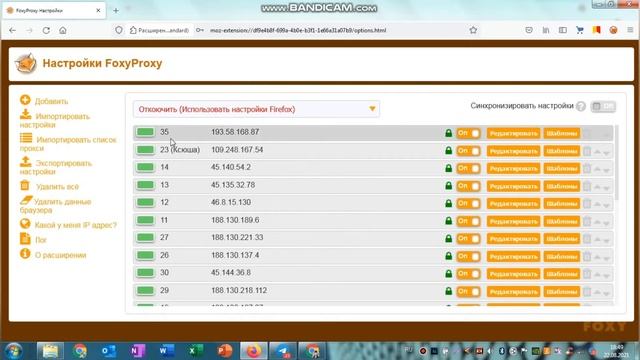Image resolution: width=640 pixels, height=360 pixels.
Task: Move proxy 45.140.54.2 down with arrow
Action: [607, 170]
